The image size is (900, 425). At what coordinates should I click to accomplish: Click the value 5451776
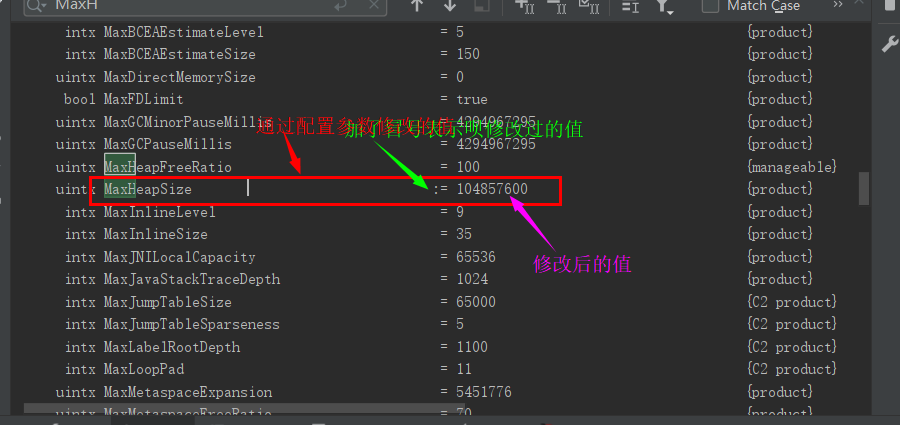point(484,392)
